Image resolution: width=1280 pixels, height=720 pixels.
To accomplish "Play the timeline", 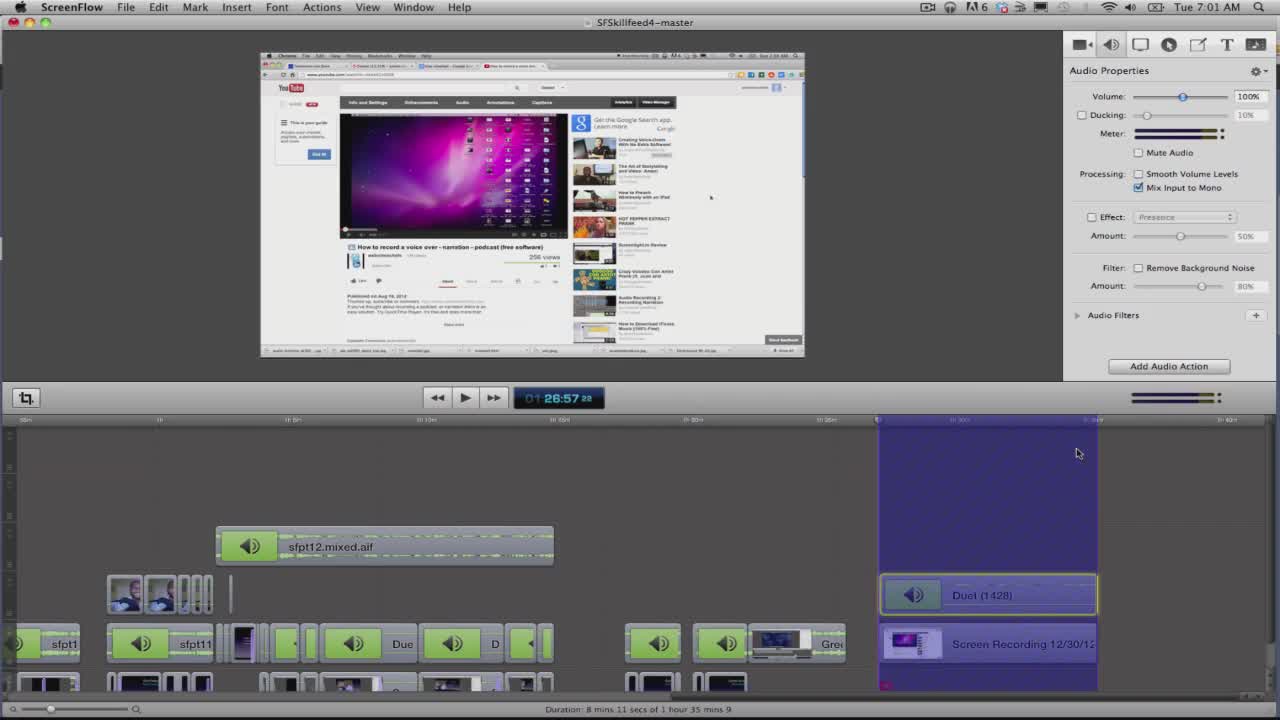I will tap(465, 398).
